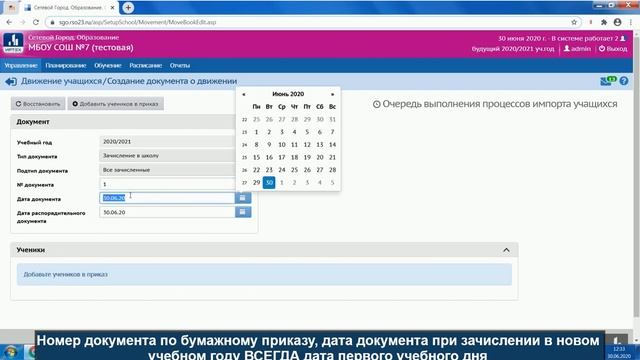640x360 pixels.
Task: Select June 28 in calendar
Action: (332, 170)
